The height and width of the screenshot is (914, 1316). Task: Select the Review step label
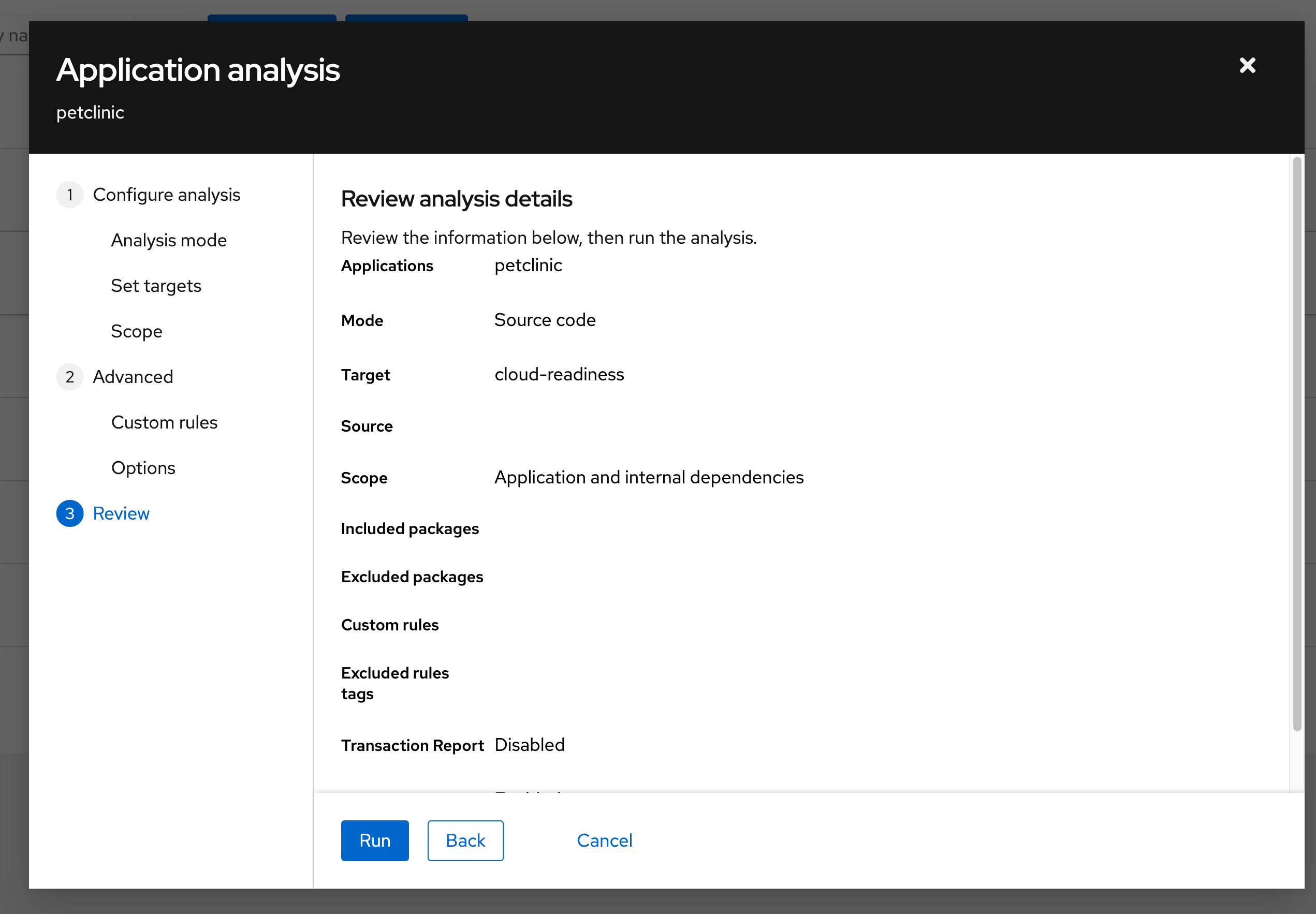click(121, 514)
